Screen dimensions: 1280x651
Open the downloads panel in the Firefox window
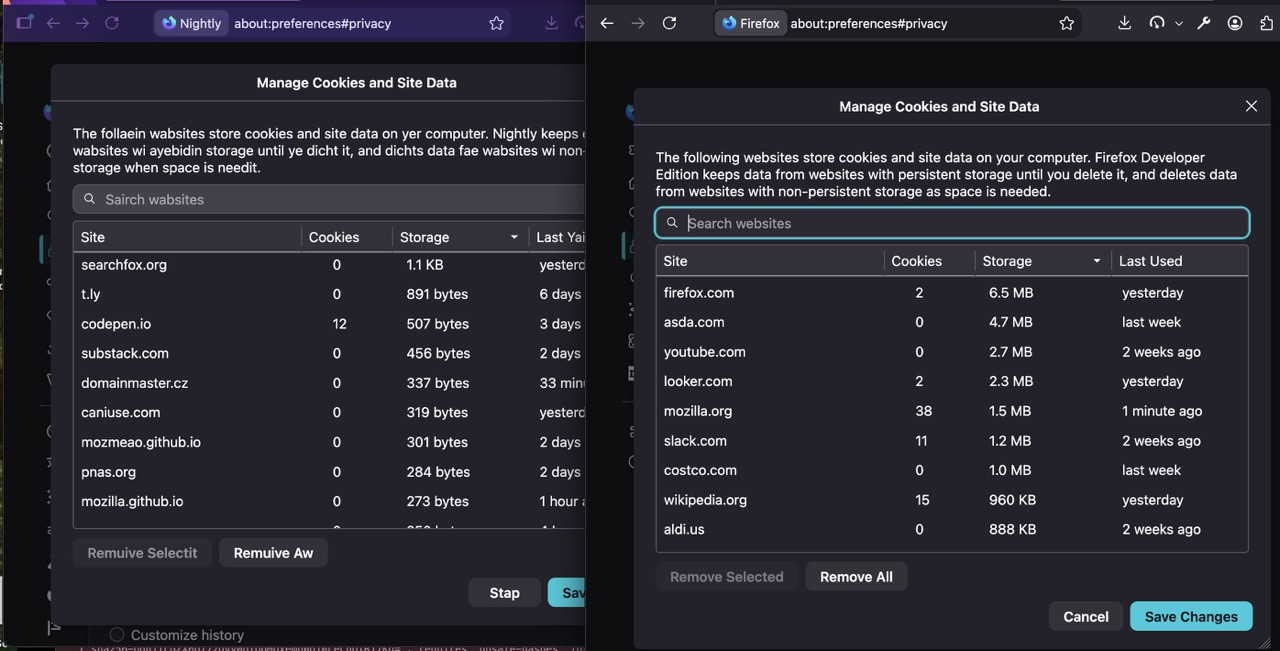point(1124,23)
